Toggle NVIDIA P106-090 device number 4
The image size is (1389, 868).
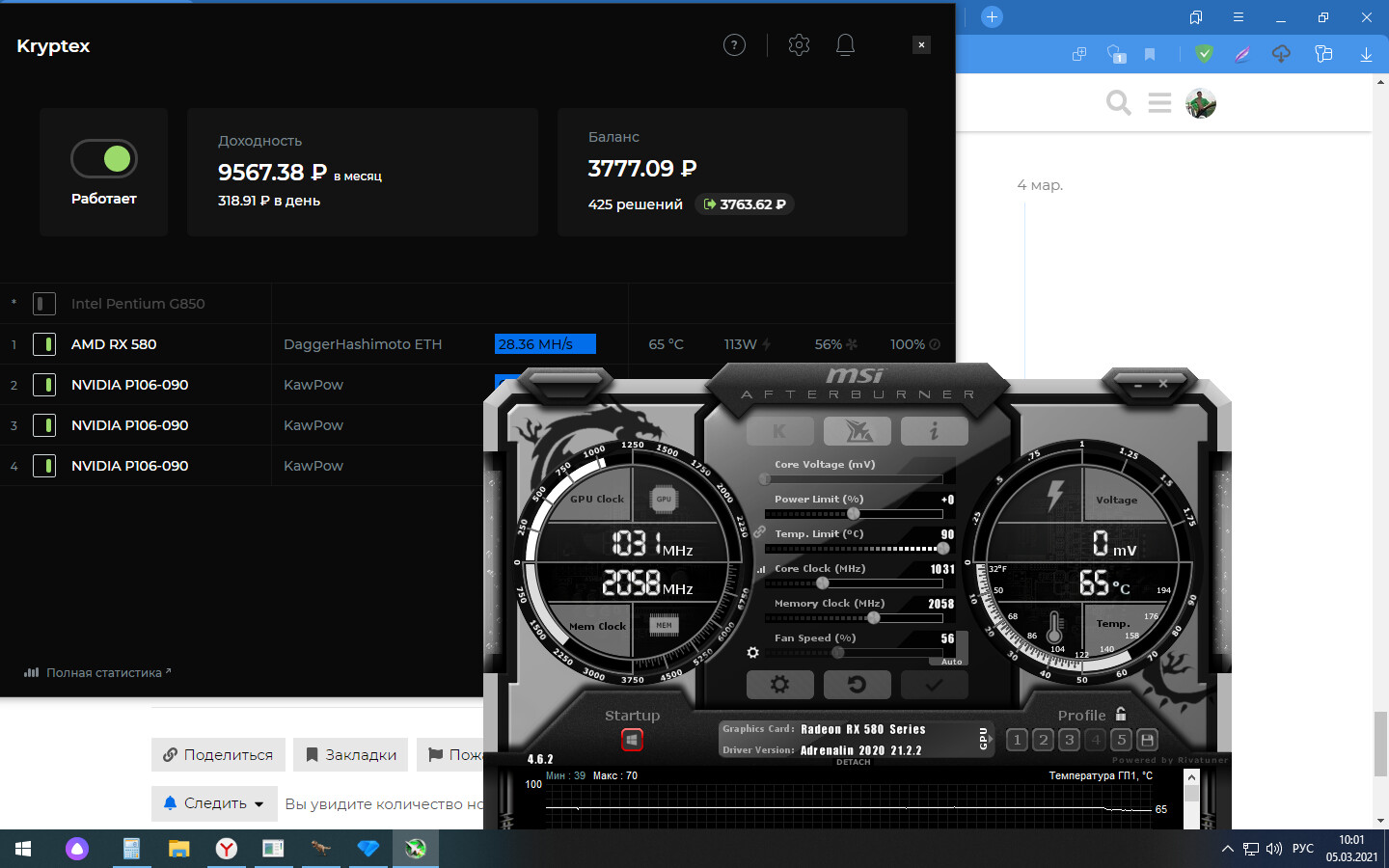(44, 466)
